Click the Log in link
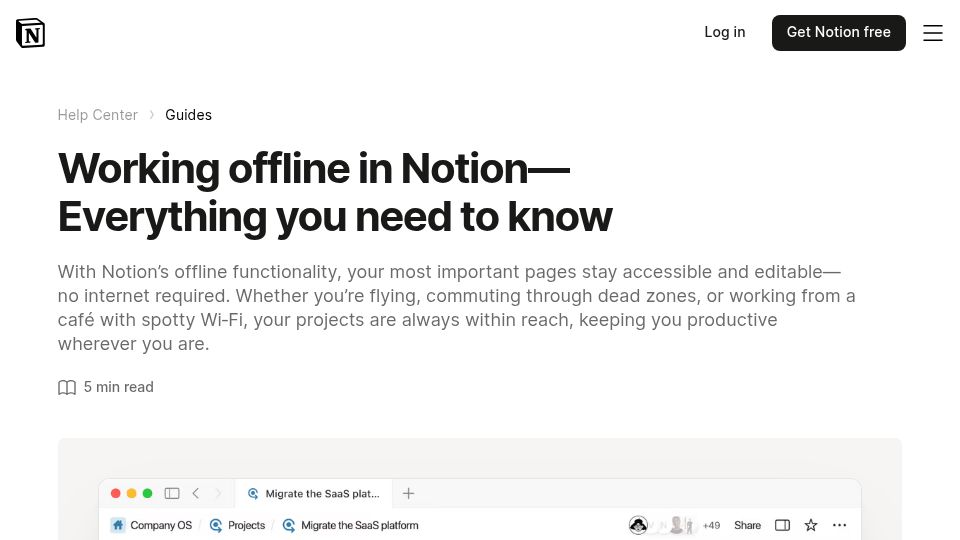The height and width of the screenshot is (540, 960). click(724, 32)
